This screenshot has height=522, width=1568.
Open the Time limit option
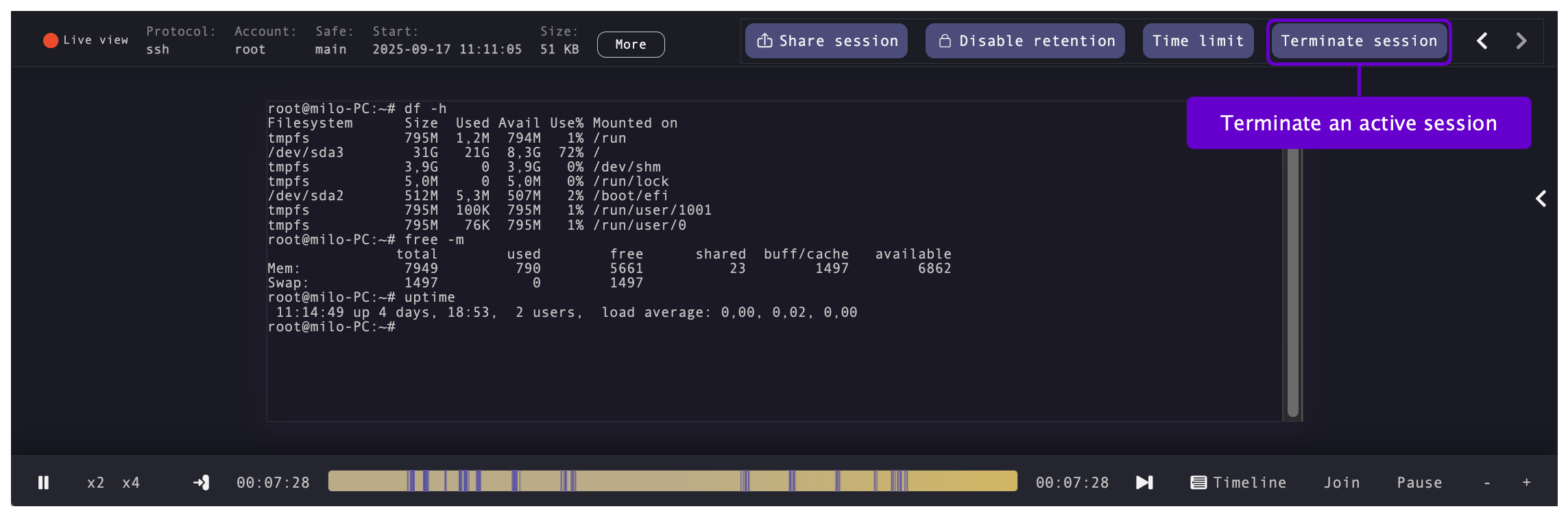(x=1198, y=41)
